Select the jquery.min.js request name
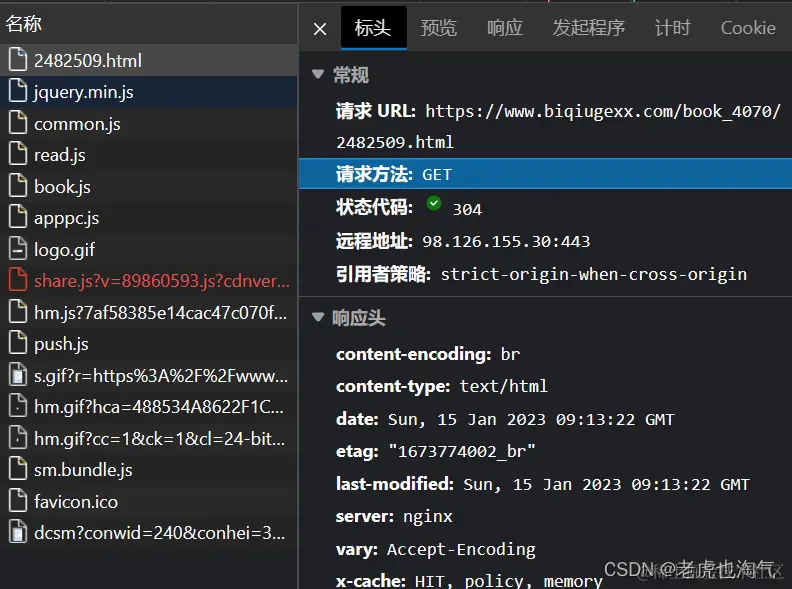792x589 pixels. (84, 92)
